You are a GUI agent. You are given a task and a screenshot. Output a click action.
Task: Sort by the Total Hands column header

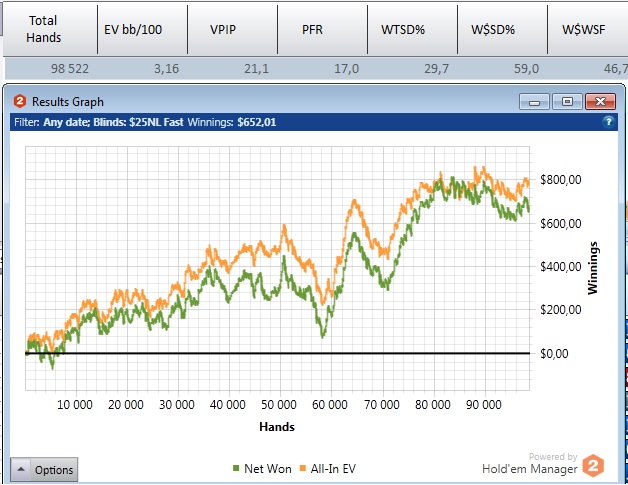click(x=50, y=29)
